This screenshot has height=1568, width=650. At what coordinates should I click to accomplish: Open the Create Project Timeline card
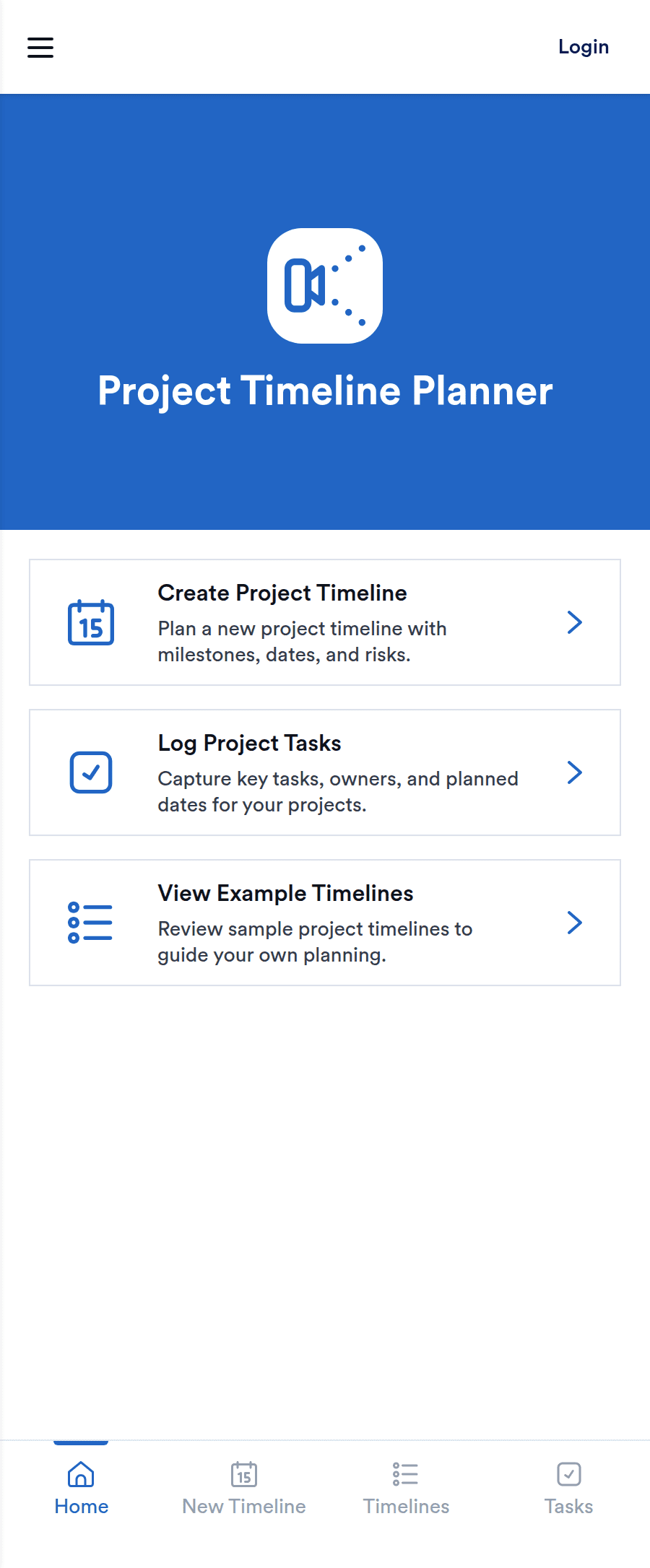tap(325, 622)
